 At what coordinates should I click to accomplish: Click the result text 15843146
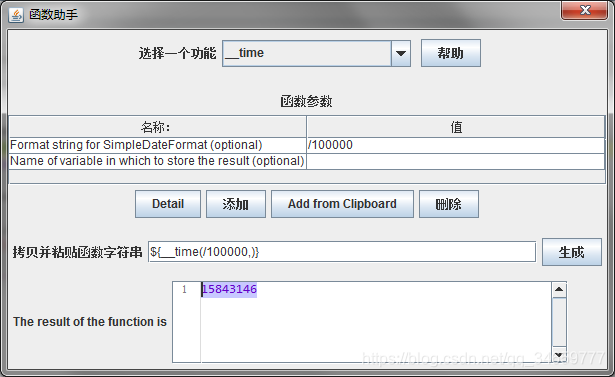(x=229, y=290)
